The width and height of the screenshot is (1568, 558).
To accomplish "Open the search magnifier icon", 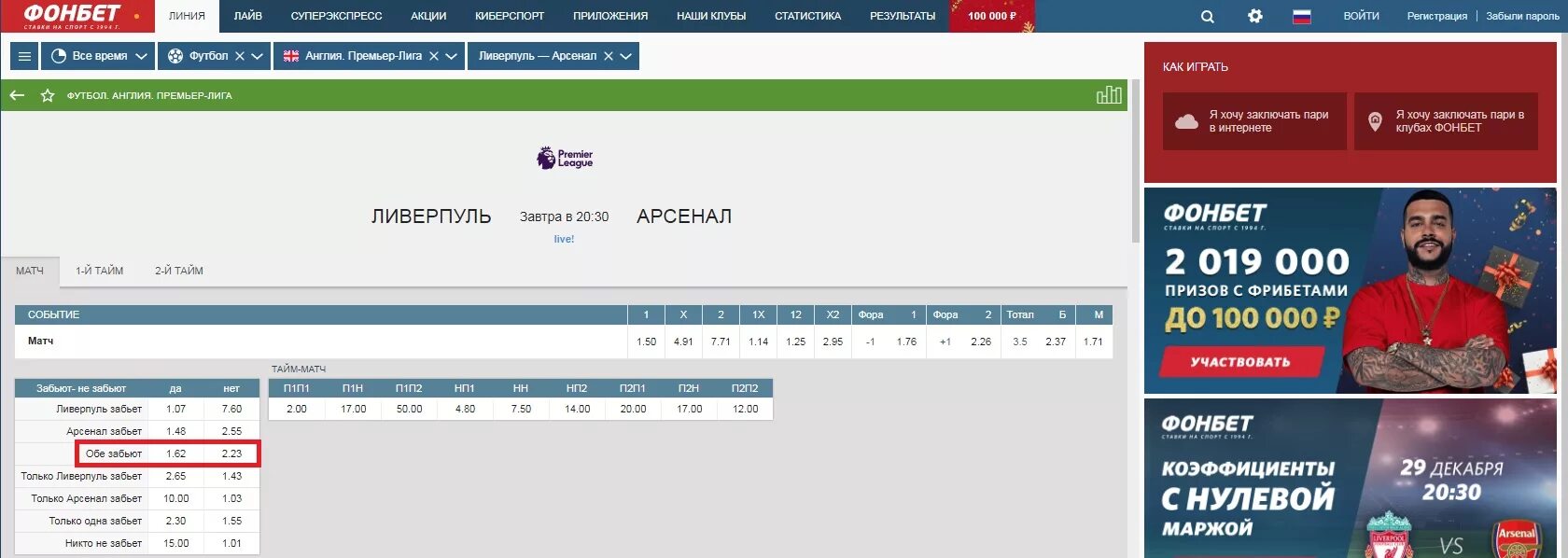I will point(1207,16).
